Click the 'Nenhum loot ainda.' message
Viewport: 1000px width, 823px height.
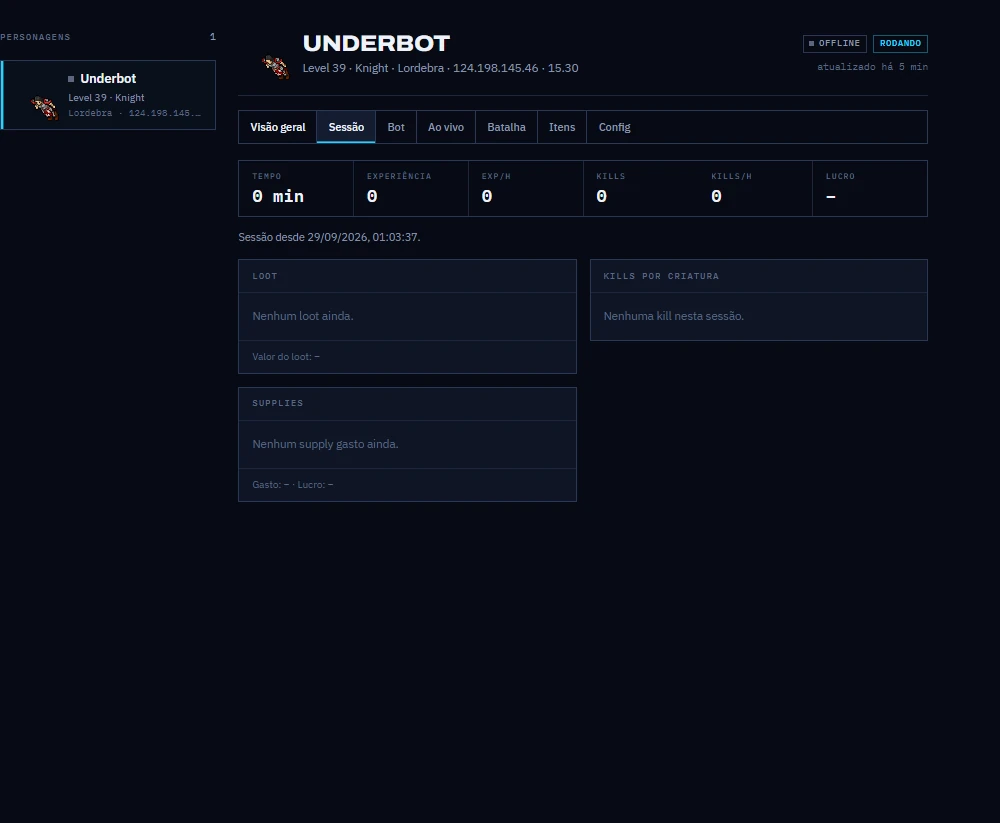pyautogui.click(x=303, y=316)
